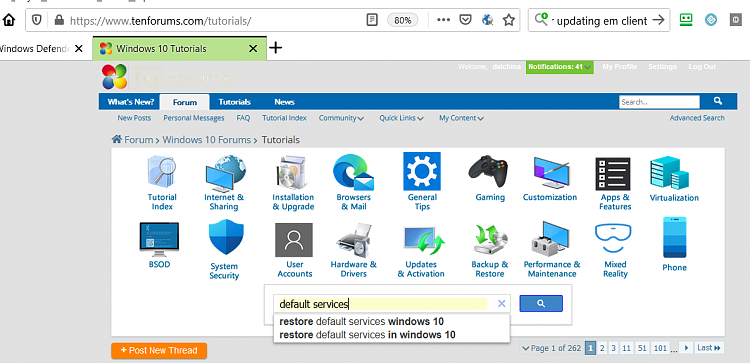Open the Installation & Upgrade category icon
This screenshot has height=363, width=750.
coord(293,173)
